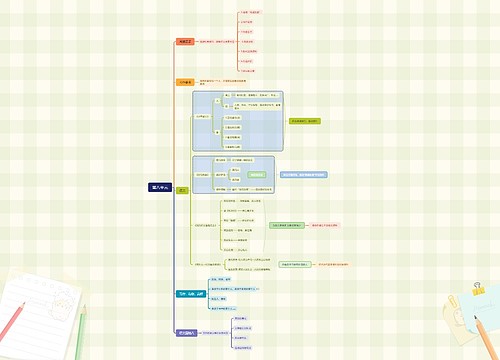Click the olive summary label beside upper blue box
Screen dimensions: 500x360
point(305,121)
